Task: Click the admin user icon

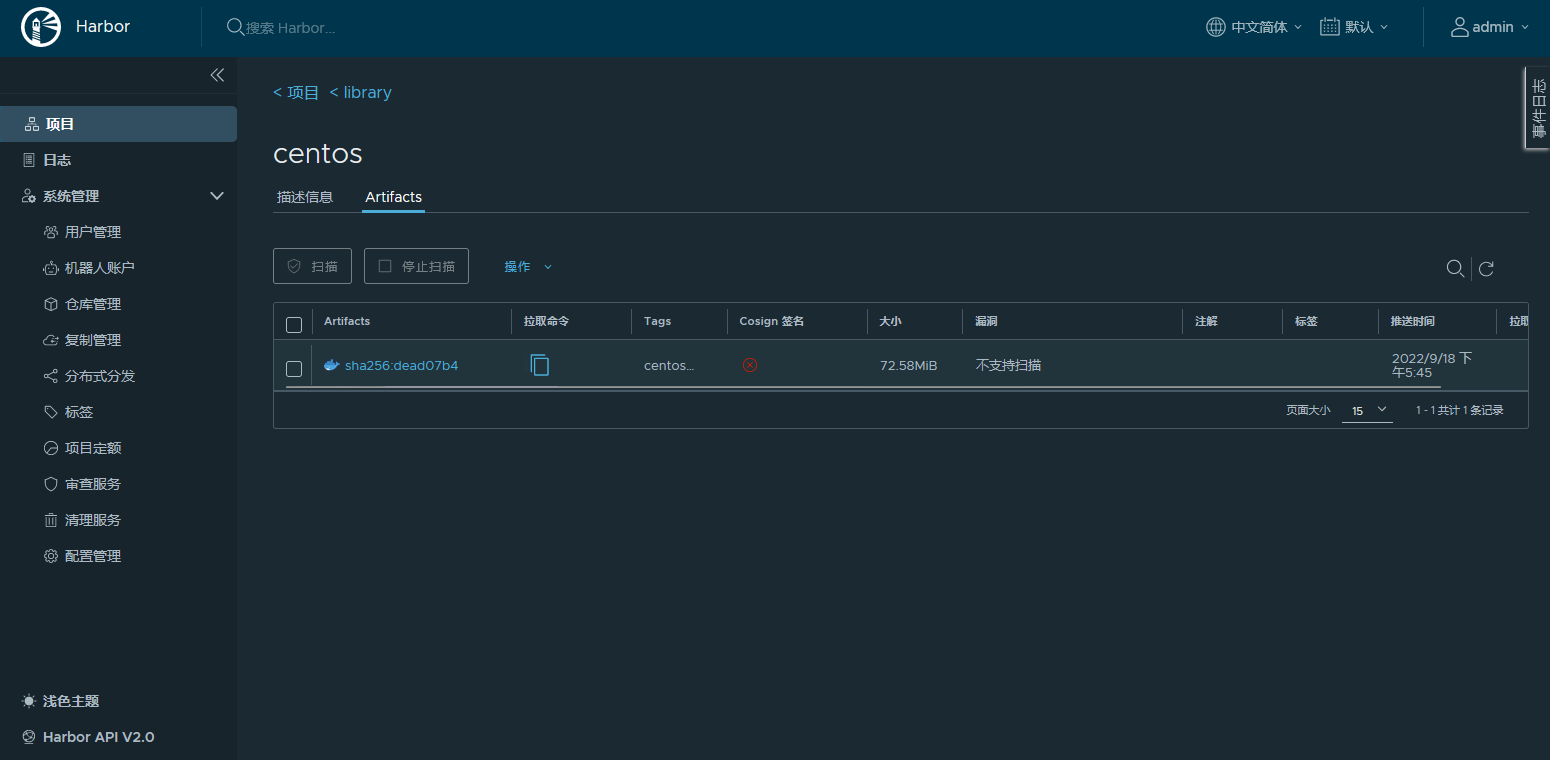Action: [1460, 27]
